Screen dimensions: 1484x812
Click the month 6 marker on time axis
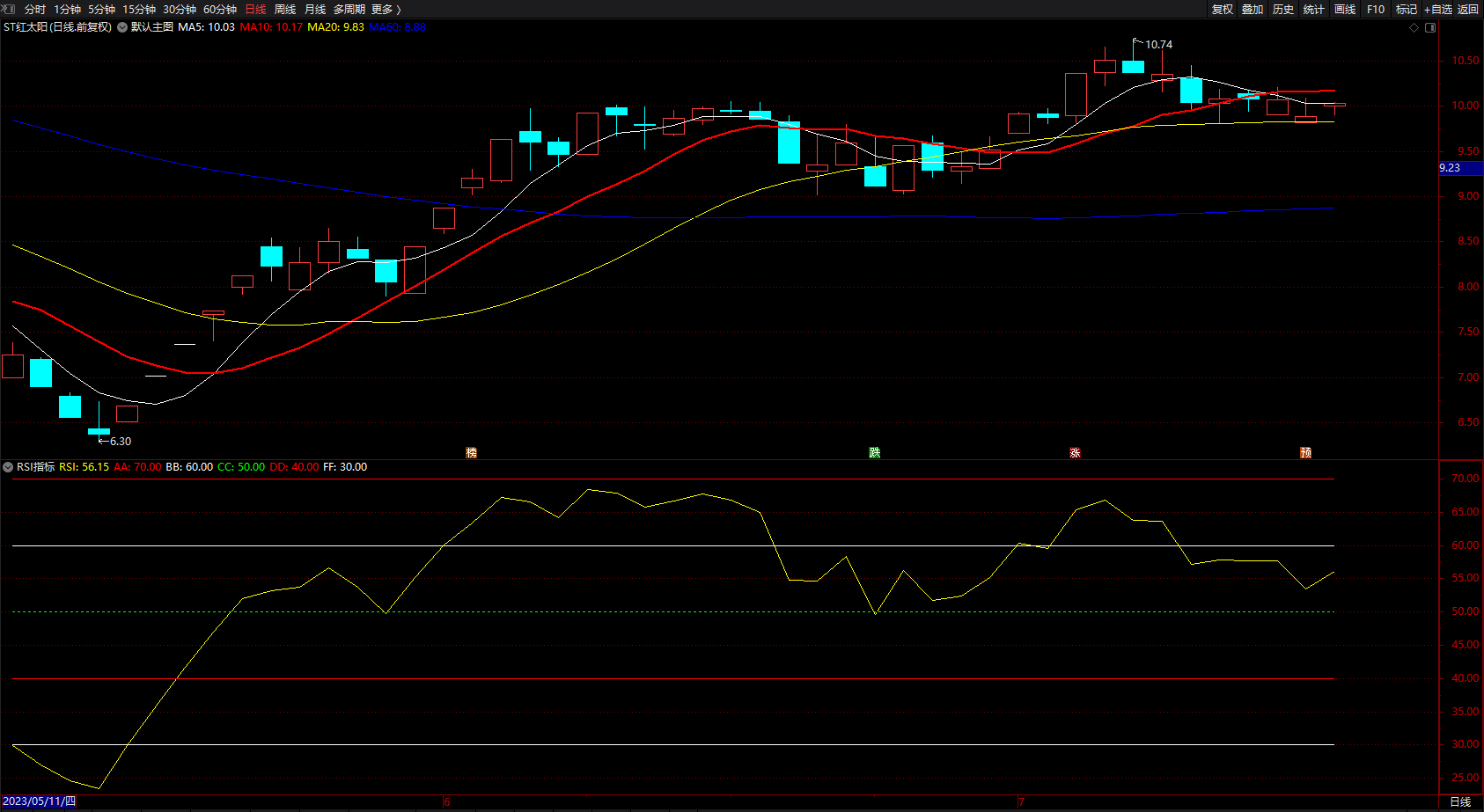tap(447, 801)
